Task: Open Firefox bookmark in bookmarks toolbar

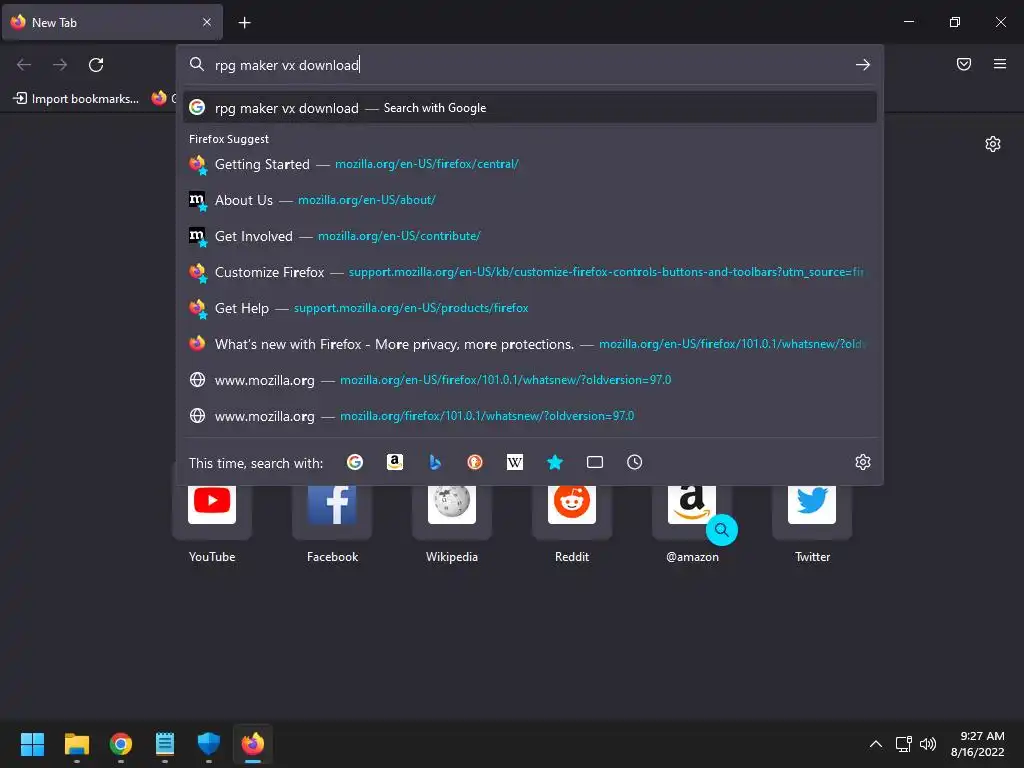Action: coord(163,99)
